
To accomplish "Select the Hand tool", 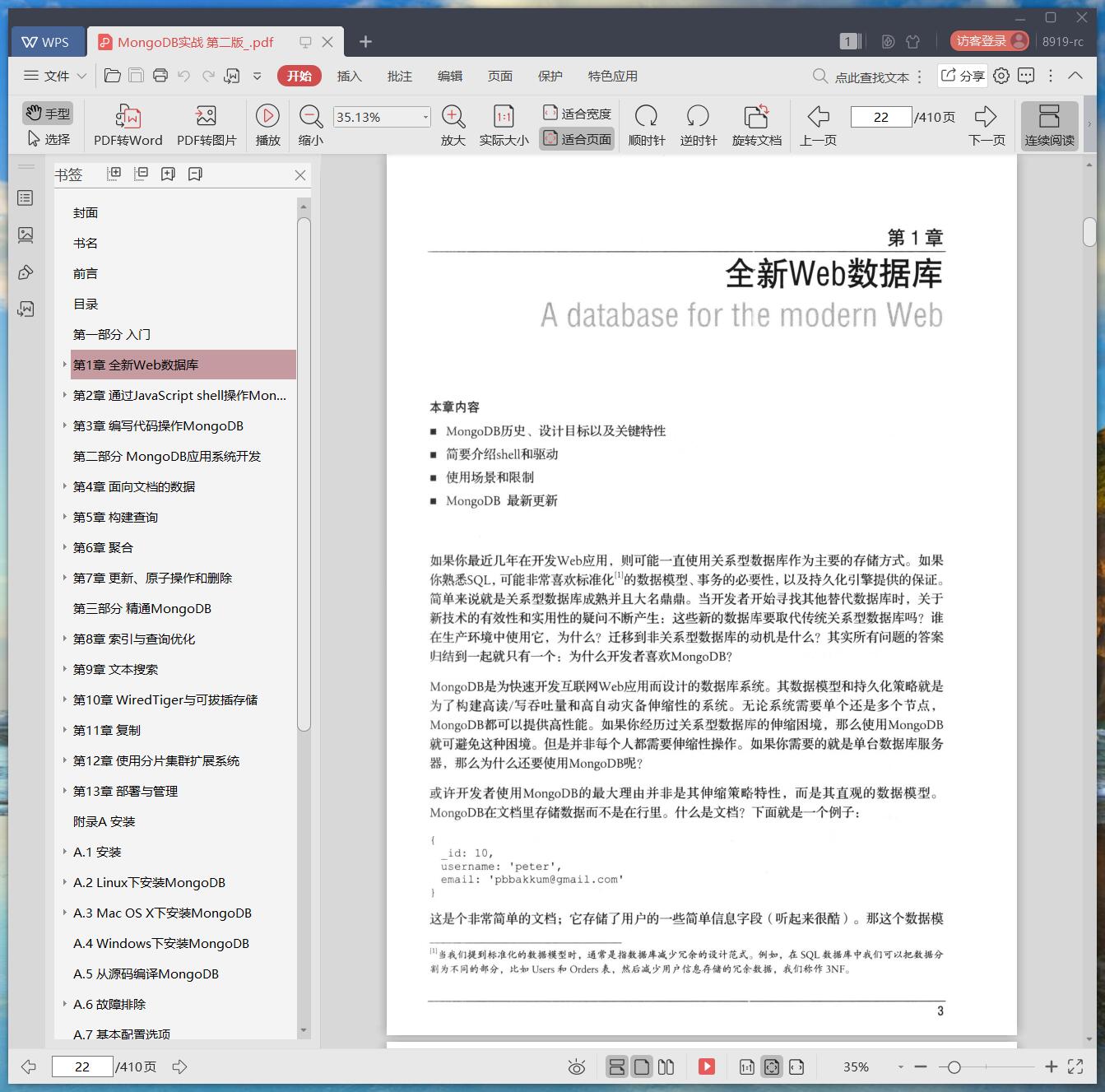I will [48, 113].
